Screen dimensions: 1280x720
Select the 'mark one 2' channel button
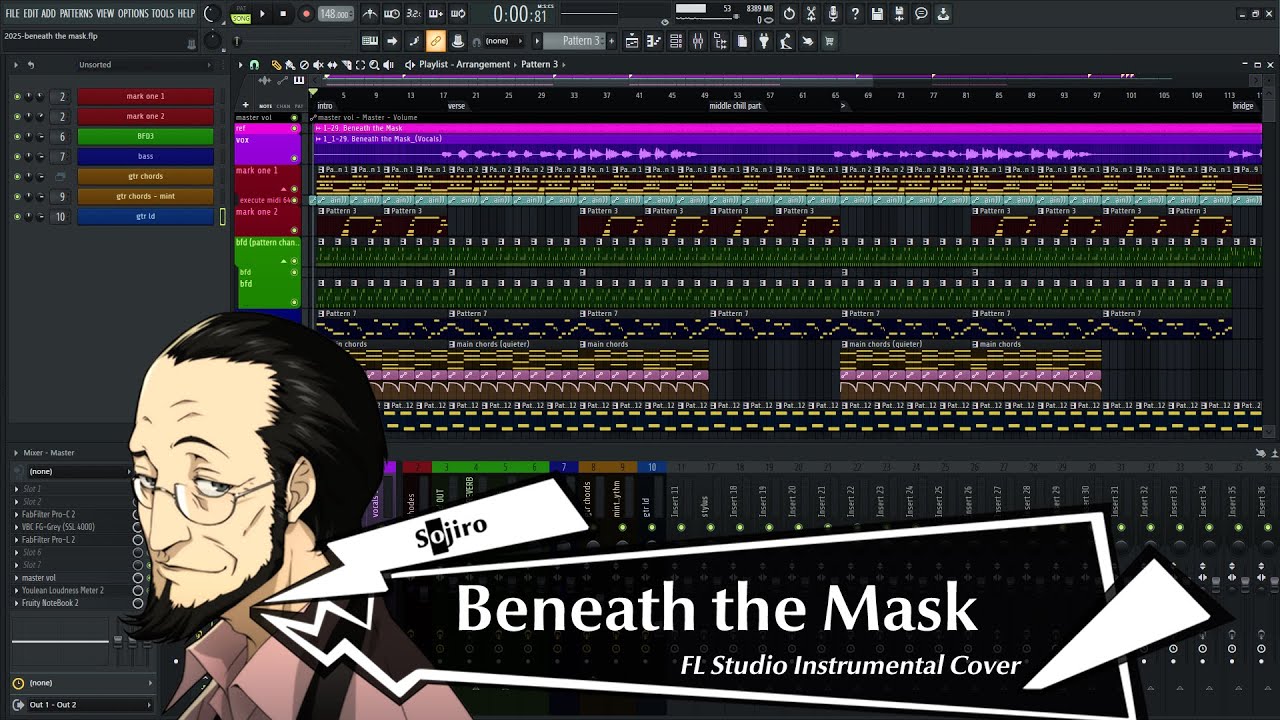pyautogui.click(x=146, y=116)
